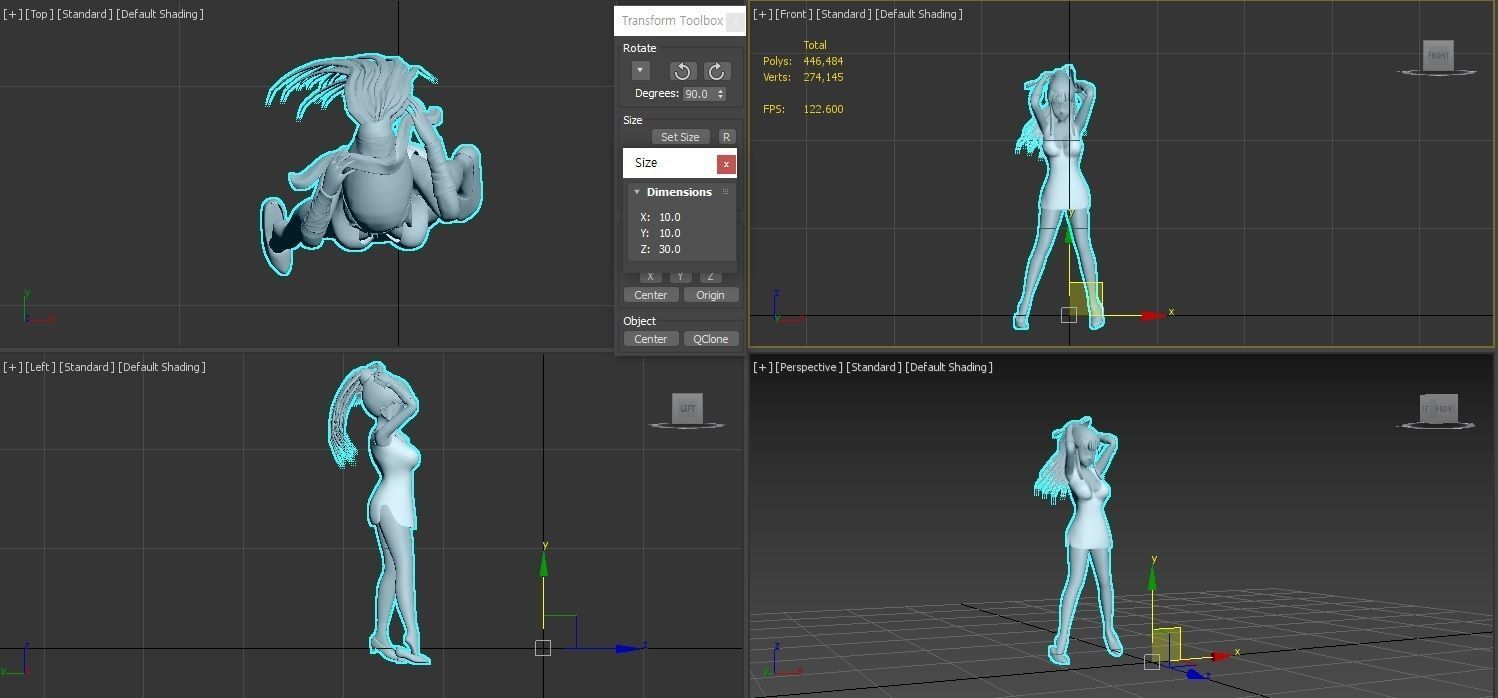Close the Transform Toolbox panel

pos(735,21)
